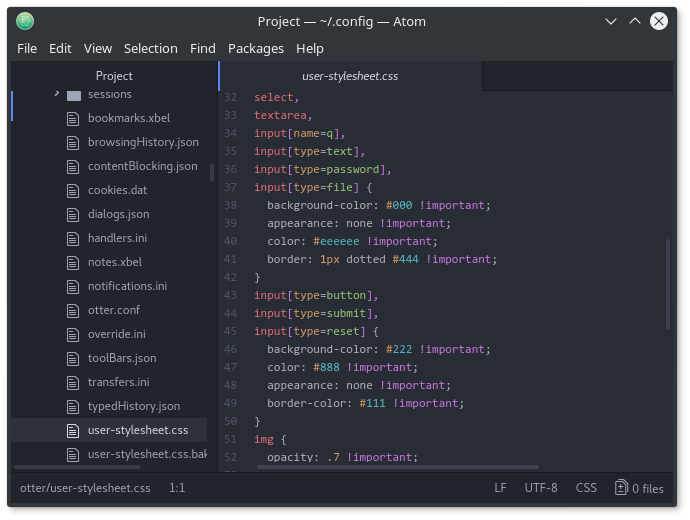Open override.ini in the tree

coord(117,334)
